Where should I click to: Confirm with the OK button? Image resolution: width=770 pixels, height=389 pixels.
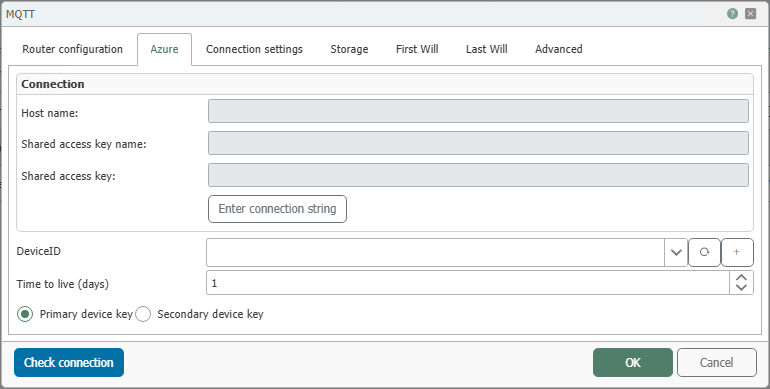[632, 362]
